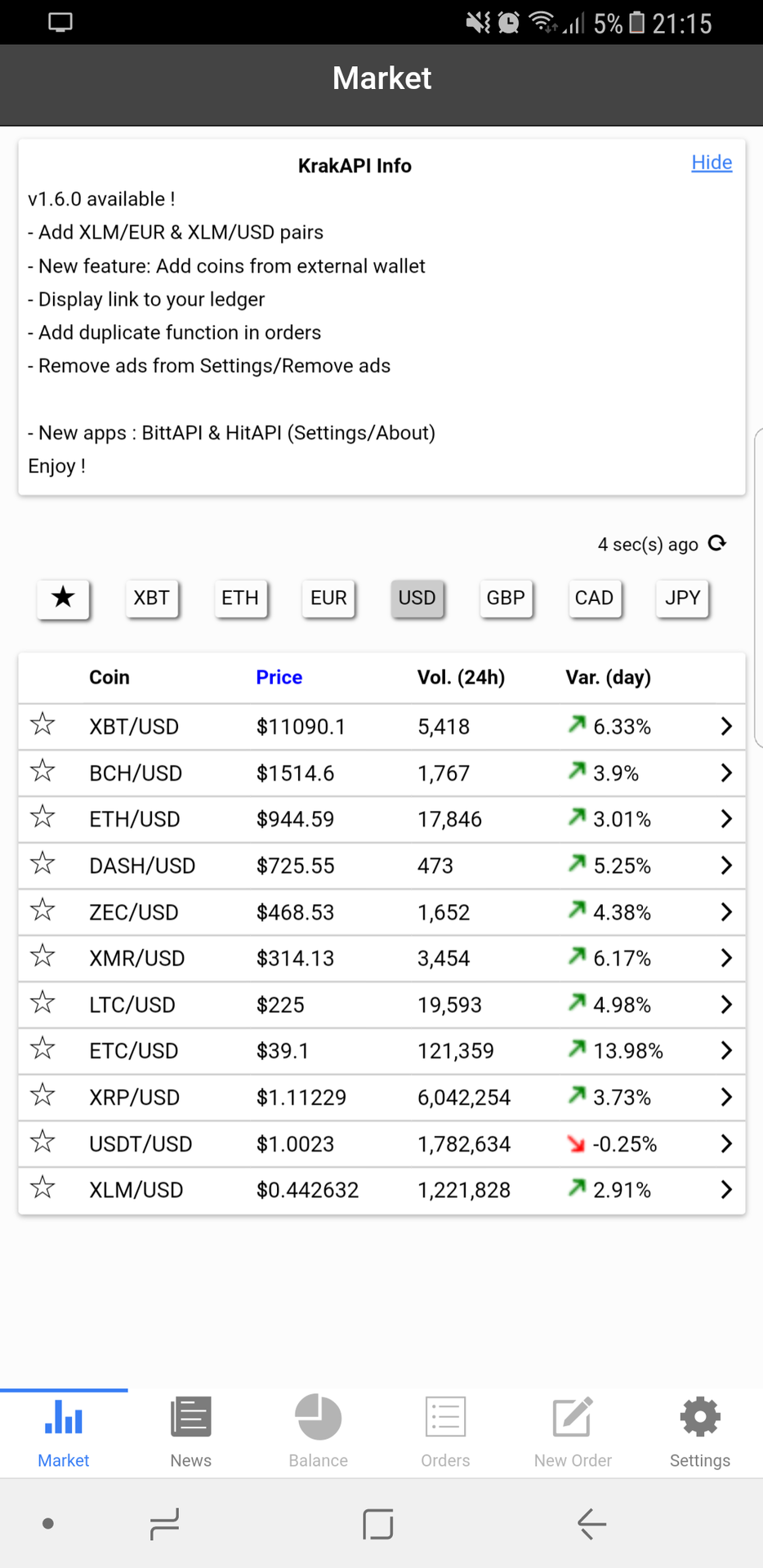Image resolution: width=763 pixels, height=1568 pixels.
Task: Hide the KrakAPI Info panel
Action: (712, 163)
